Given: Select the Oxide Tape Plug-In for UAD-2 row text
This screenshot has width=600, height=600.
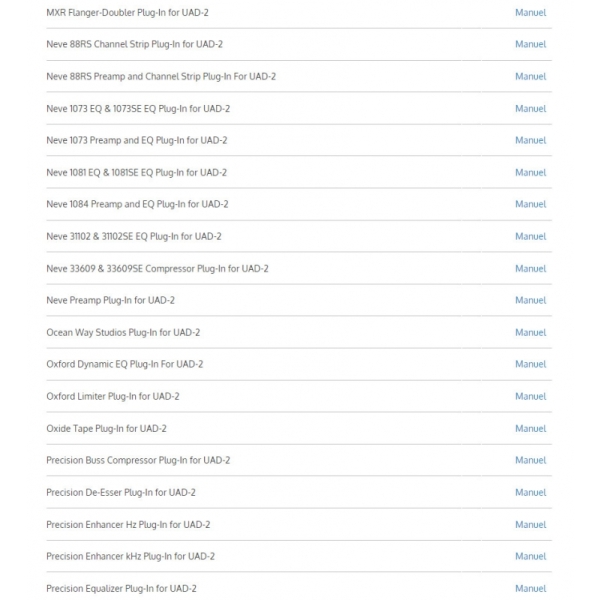Looking at the screenshot, I should click(106, 429).
